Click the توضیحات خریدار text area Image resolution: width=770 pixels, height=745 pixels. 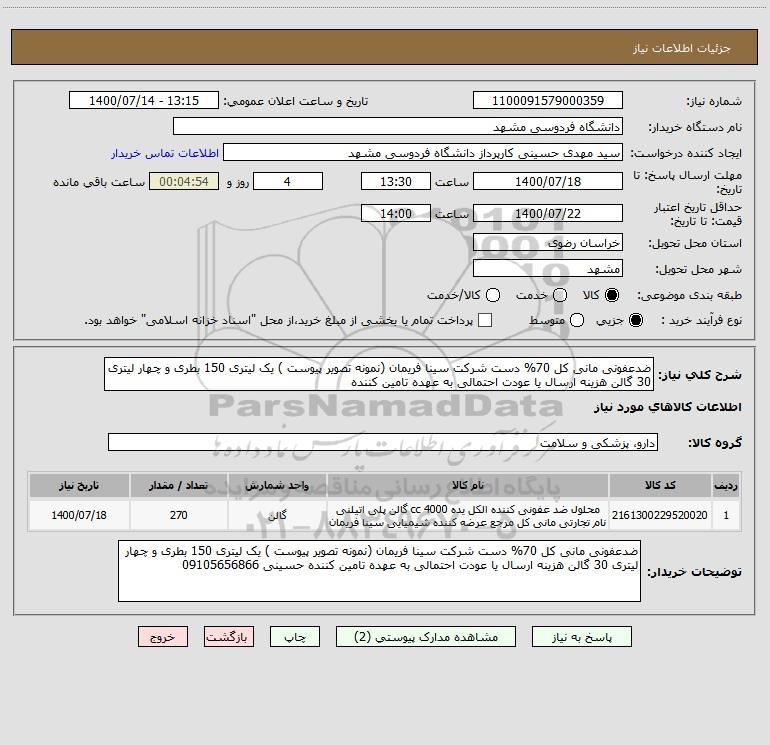tap(380, 571)
